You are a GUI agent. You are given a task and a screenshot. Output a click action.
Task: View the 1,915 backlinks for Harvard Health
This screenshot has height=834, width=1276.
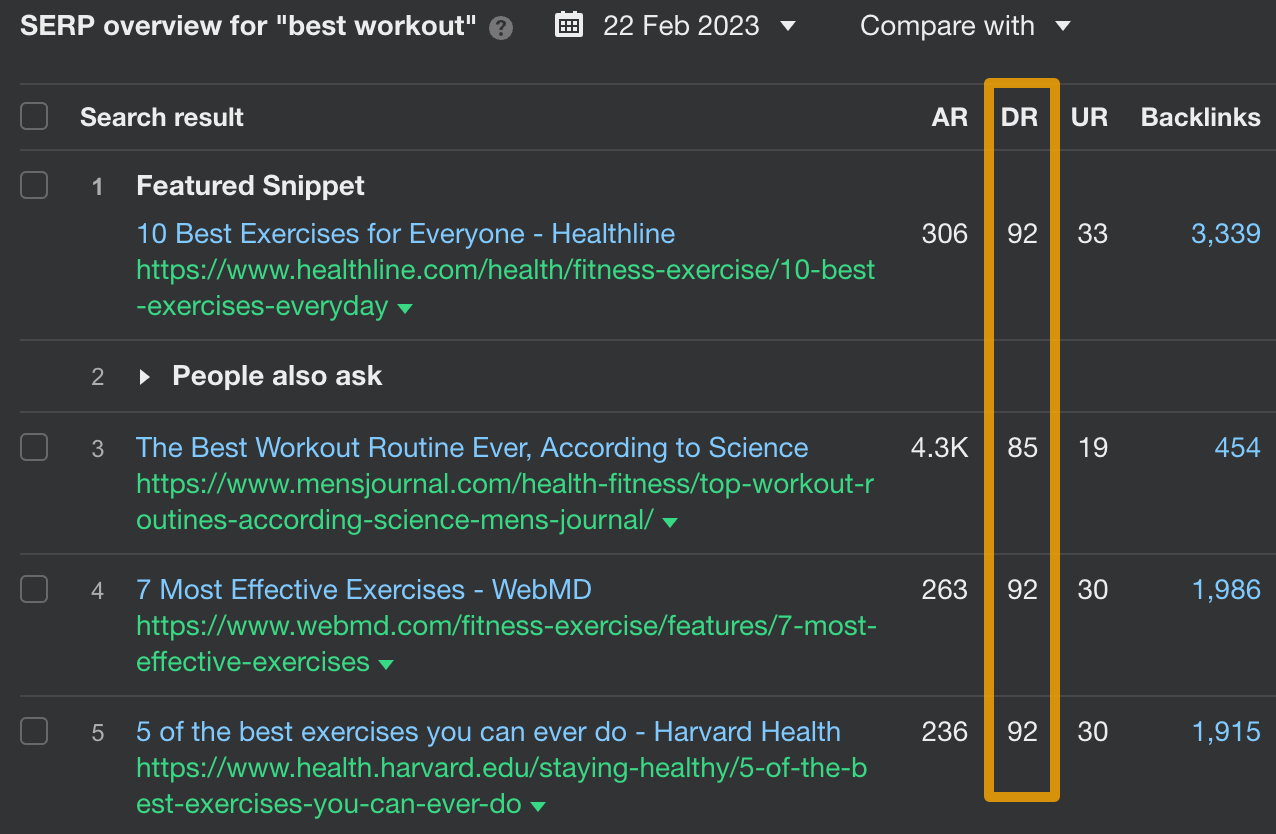click(1226, 732)
